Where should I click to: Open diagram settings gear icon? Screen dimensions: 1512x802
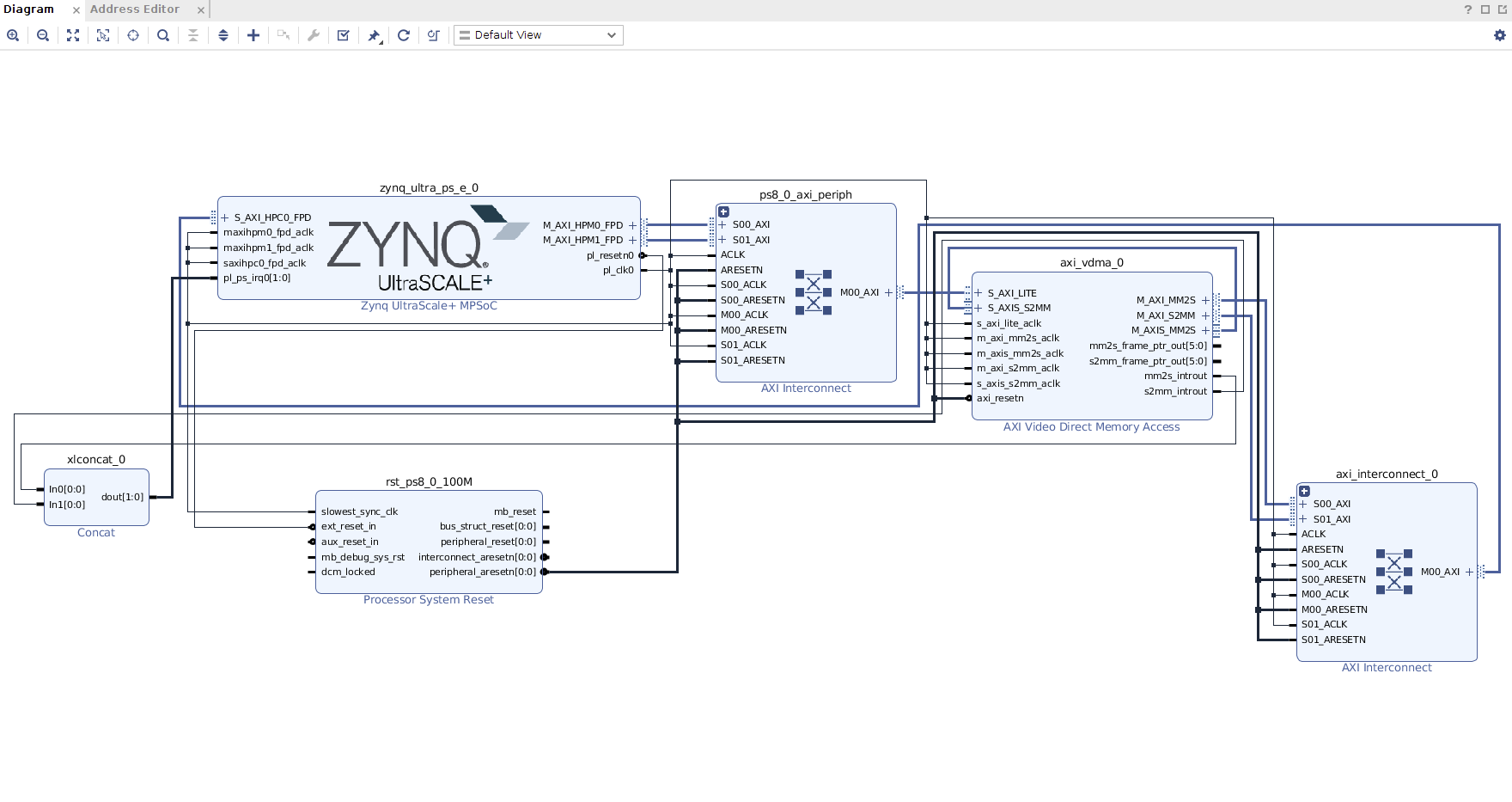pyautogui.click(x=1500, y=35)
